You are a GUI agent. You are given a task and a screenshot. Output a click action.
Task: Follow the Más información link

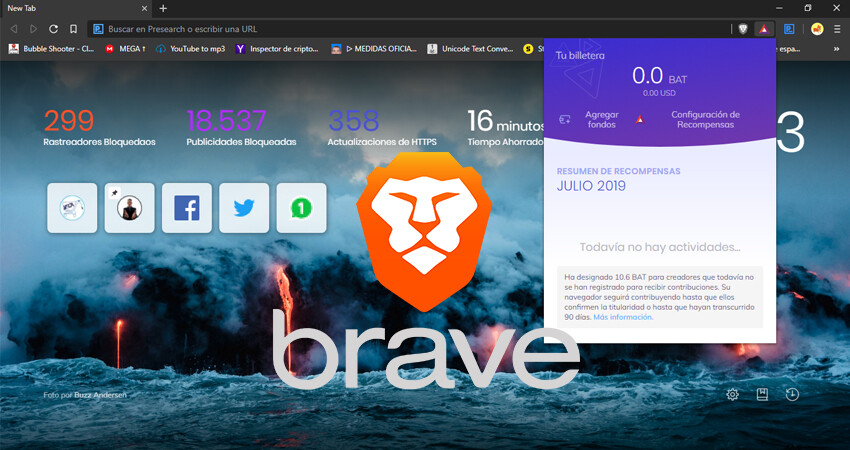[623, 317]
